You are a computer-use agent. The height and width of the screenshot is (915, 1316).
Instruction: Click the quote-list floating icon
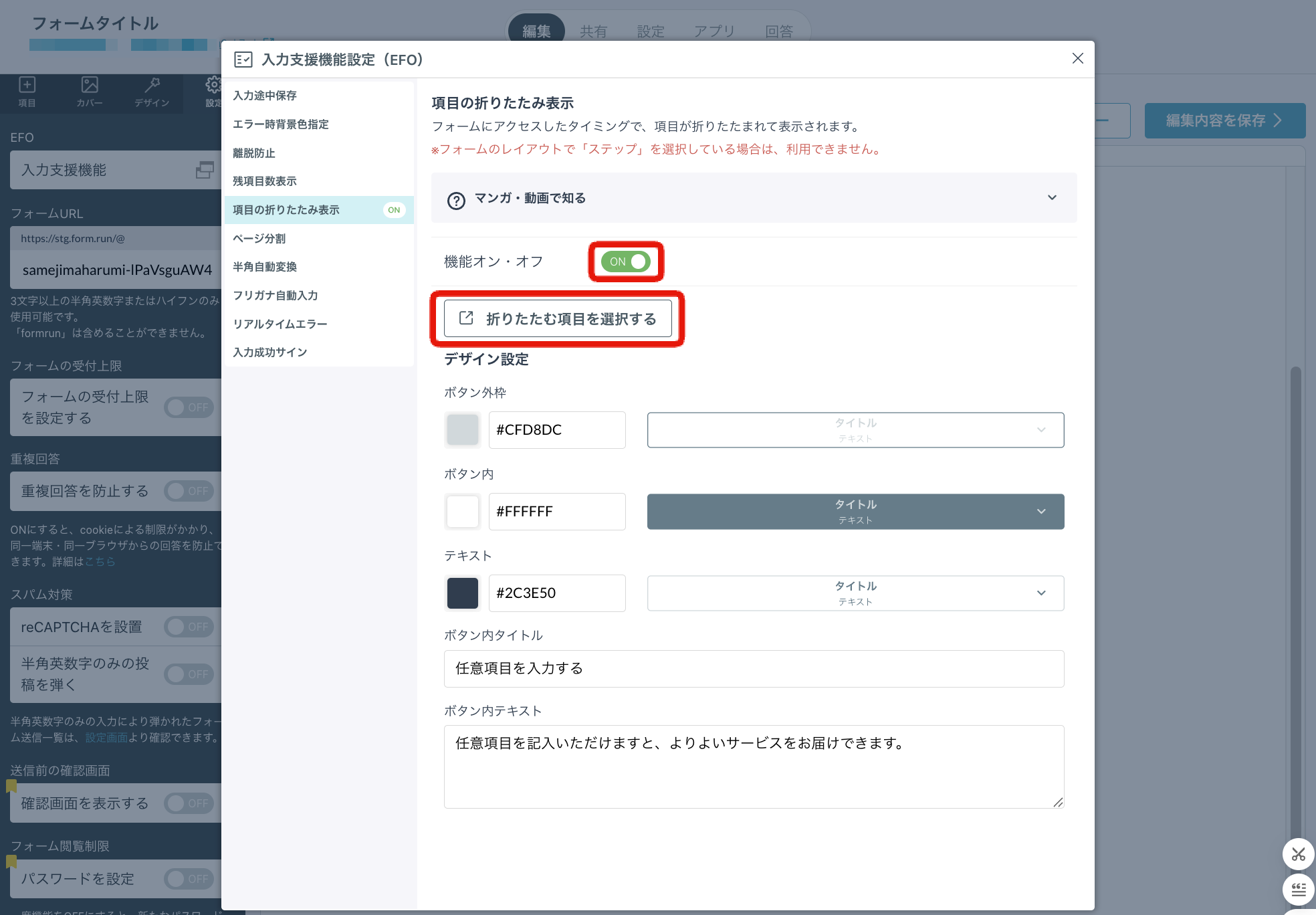pos(1299,890)
